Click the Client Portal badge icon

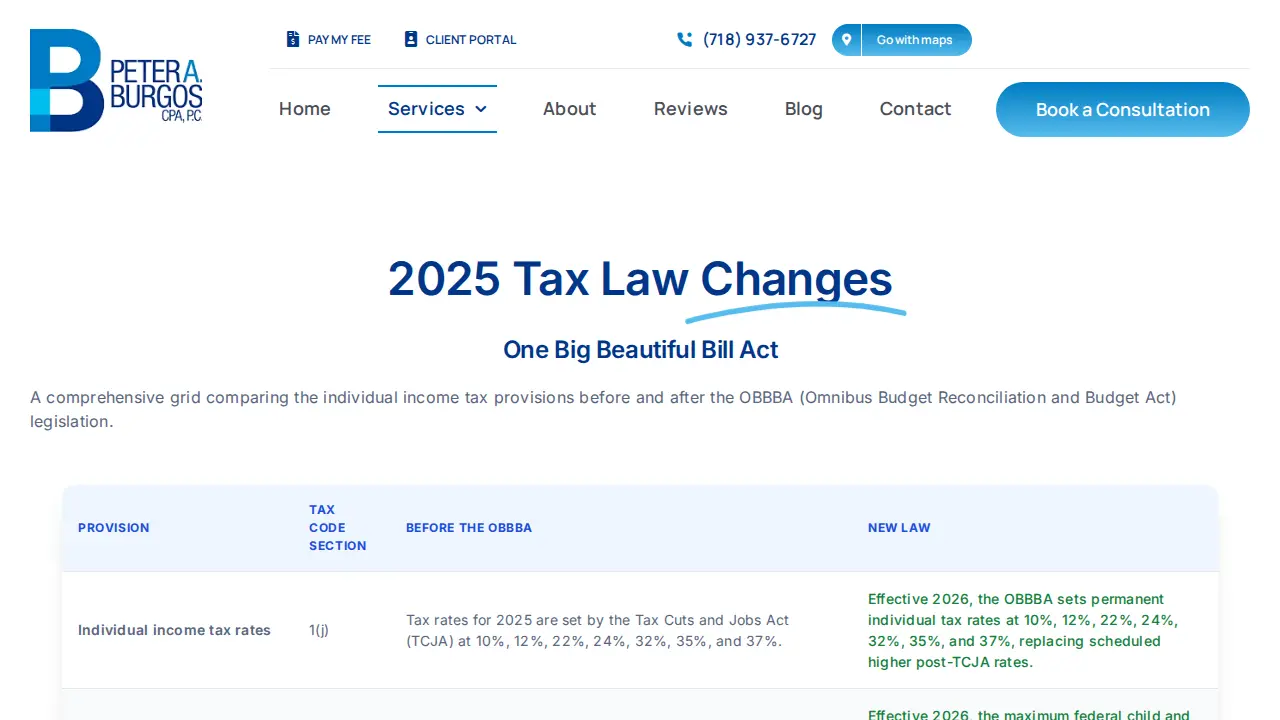click(411, 40)
